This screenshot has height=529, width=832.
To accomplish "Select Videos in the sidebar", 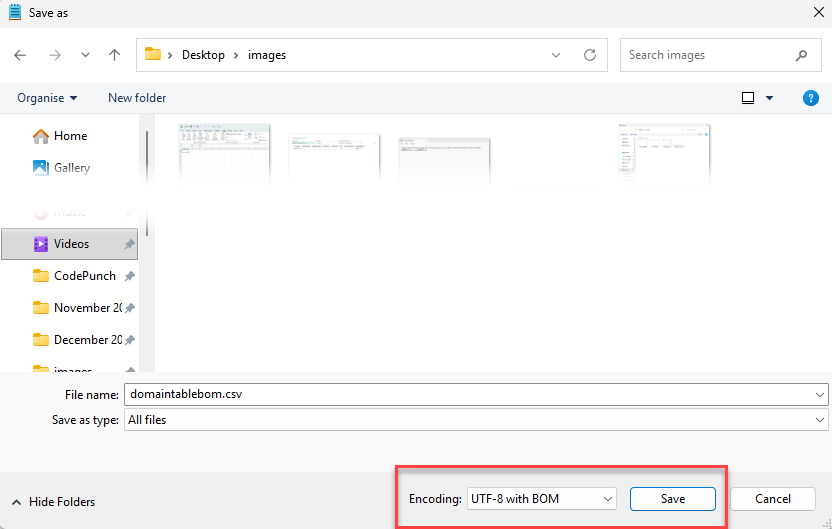I will pos(70,244).
